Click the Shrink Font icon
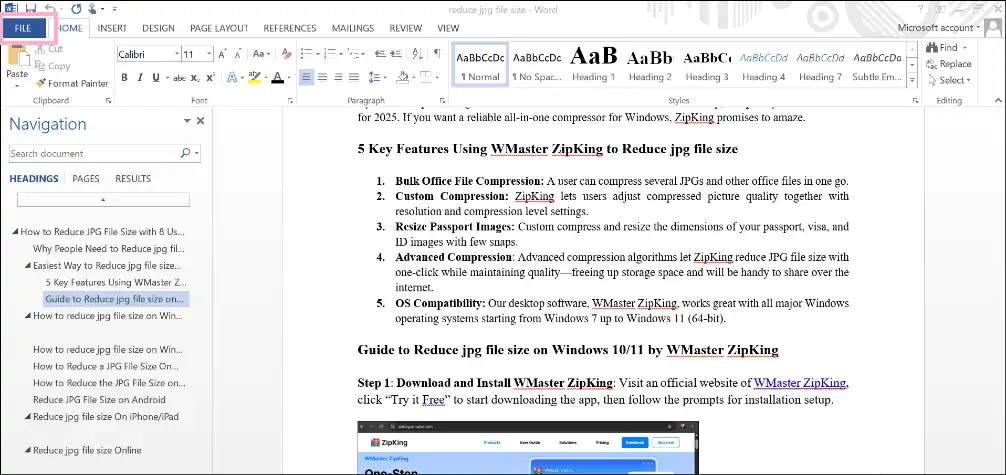Screen dimensions: 1006x475 [237, 55]
